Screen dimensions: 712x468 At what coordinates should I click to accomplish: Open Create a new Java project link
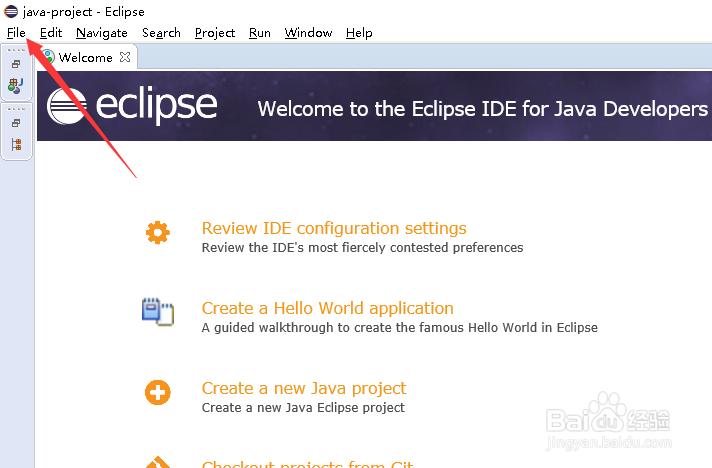tap(304, 389)
